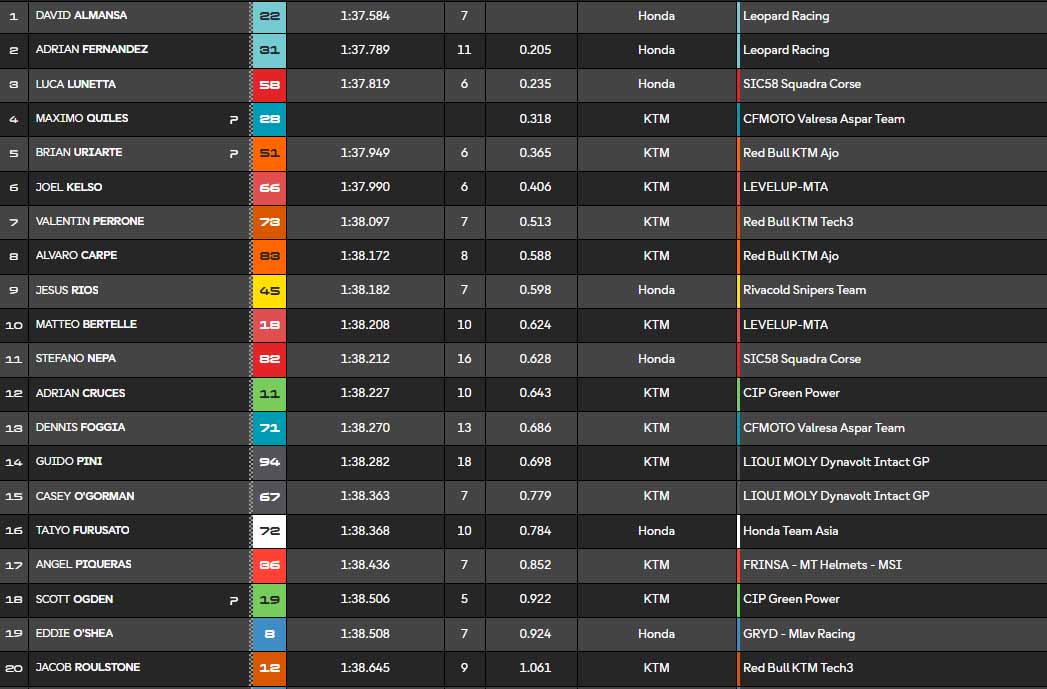Click the yellow number 45 badge
1047x689 pixels.
(269, 291)
